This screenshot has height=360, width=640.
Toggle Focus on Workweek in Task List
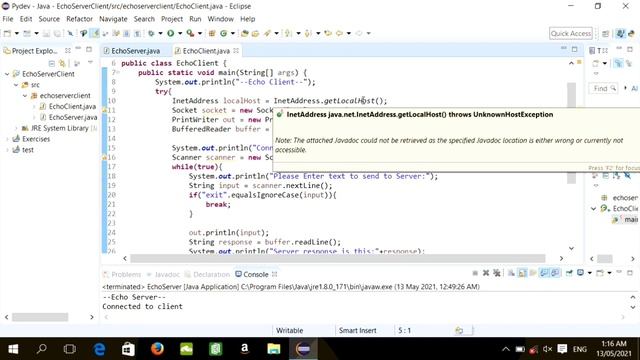pyautogui.click(x=619, y=63)
